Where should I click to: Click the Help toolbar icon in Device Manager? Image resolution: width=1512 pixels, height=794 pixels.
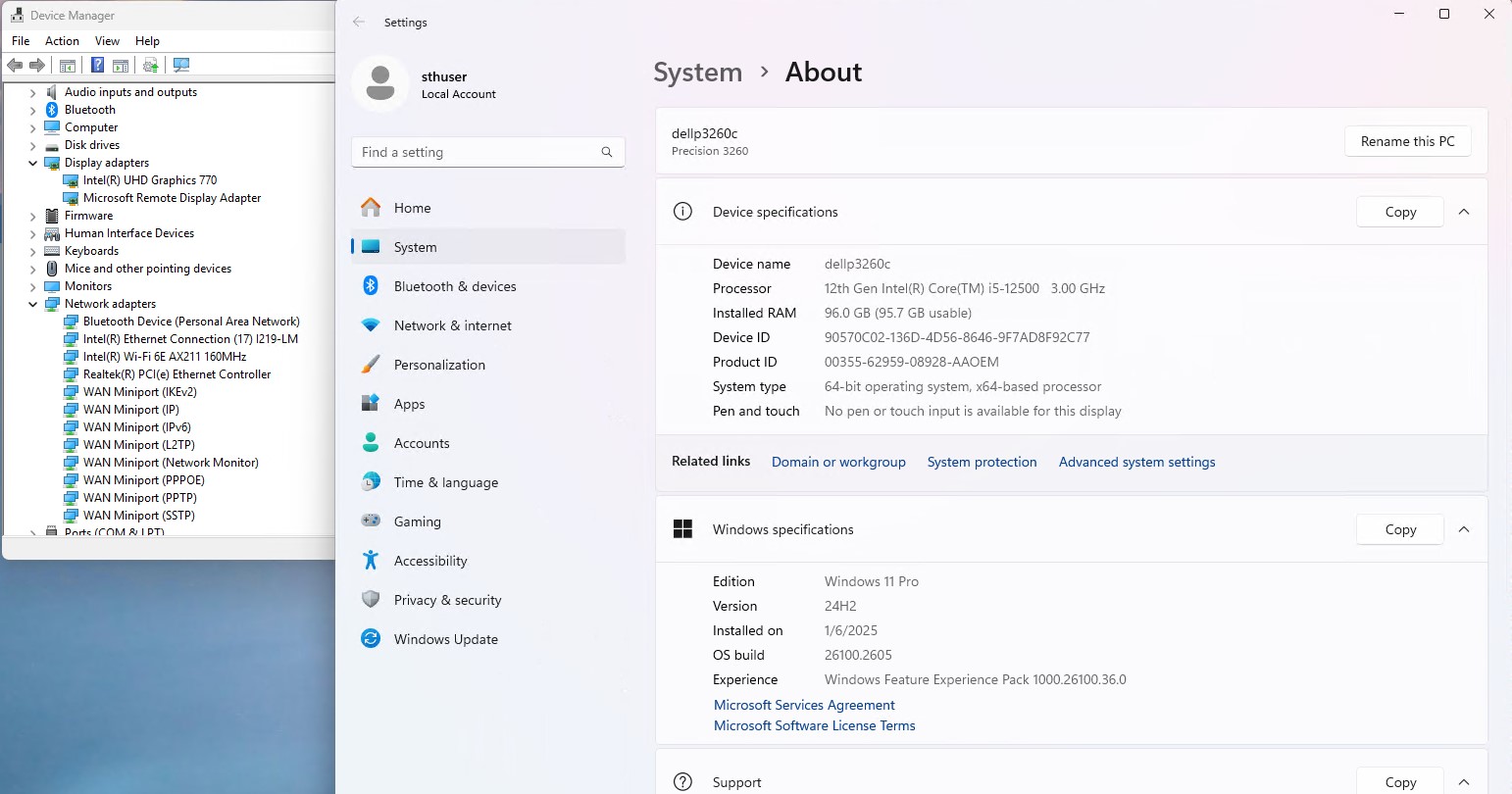tap(97, 66)
